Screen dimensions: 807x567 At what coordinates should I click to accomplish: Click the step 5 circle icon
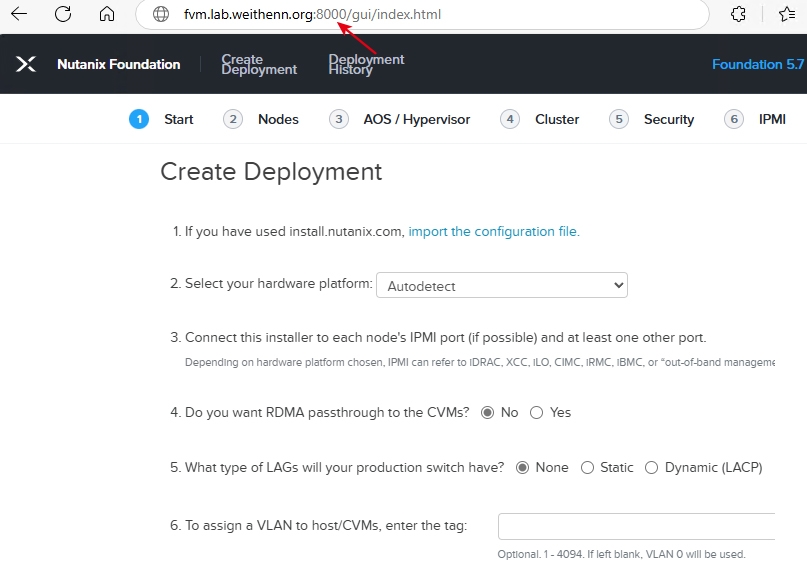tap(619, 119)
